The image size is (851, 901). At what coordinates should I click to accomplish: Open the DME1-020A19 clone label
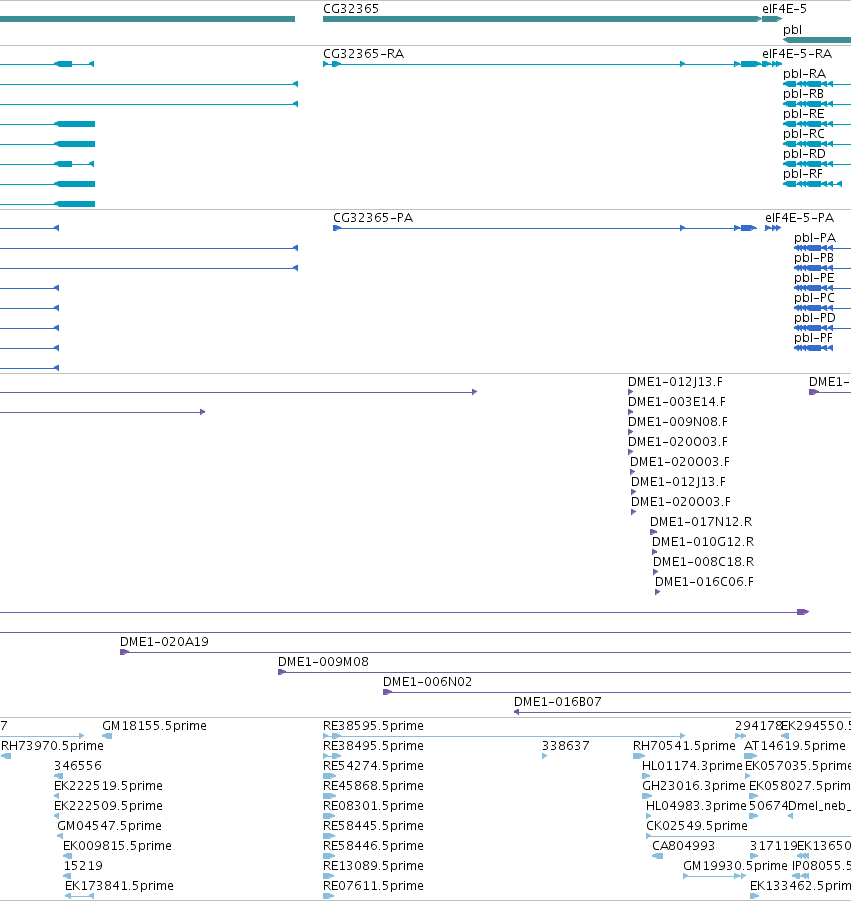pos(164,642)
